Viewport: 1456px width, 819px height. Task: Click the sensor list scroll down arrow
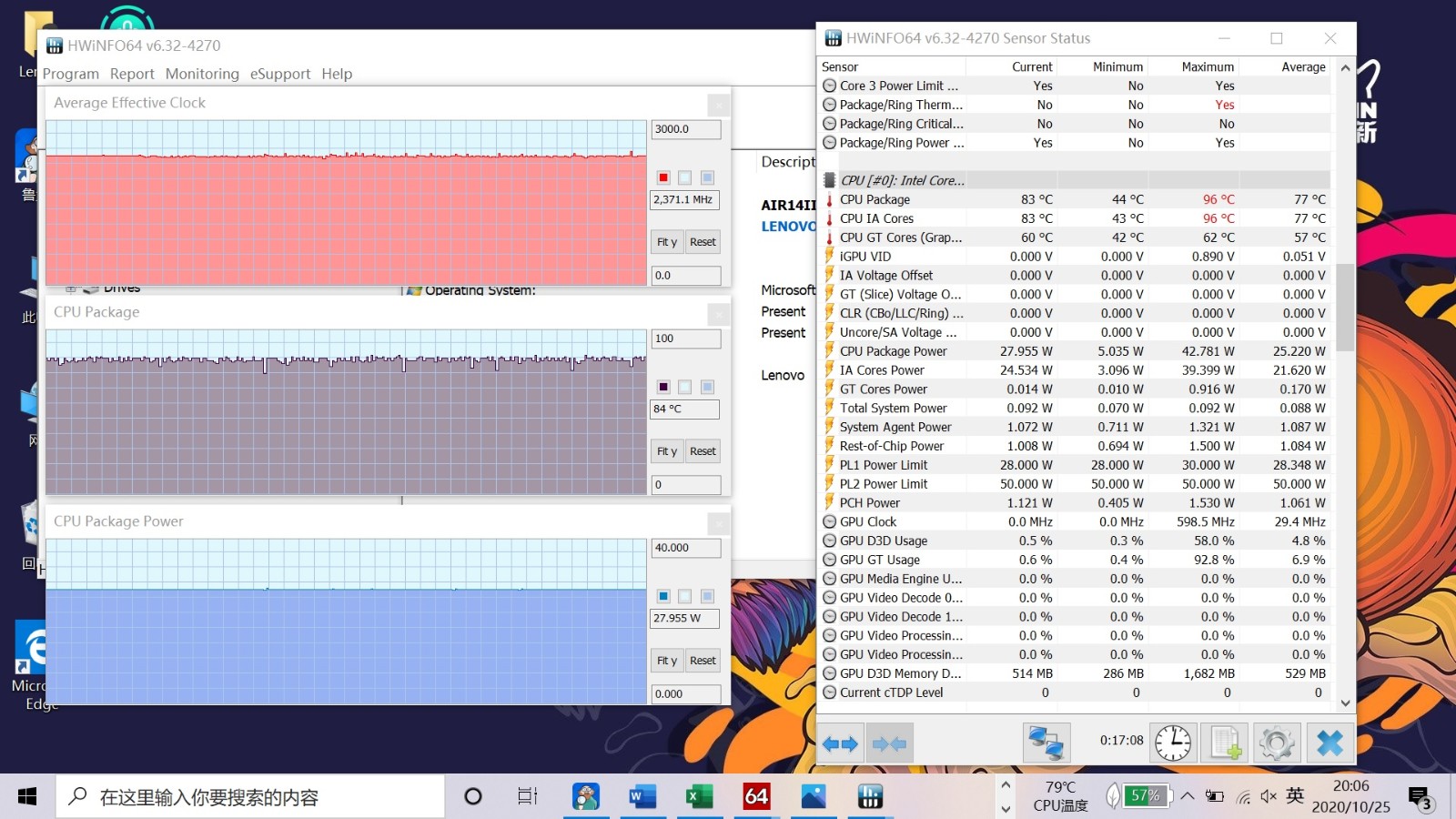(x=1345, y=703)
